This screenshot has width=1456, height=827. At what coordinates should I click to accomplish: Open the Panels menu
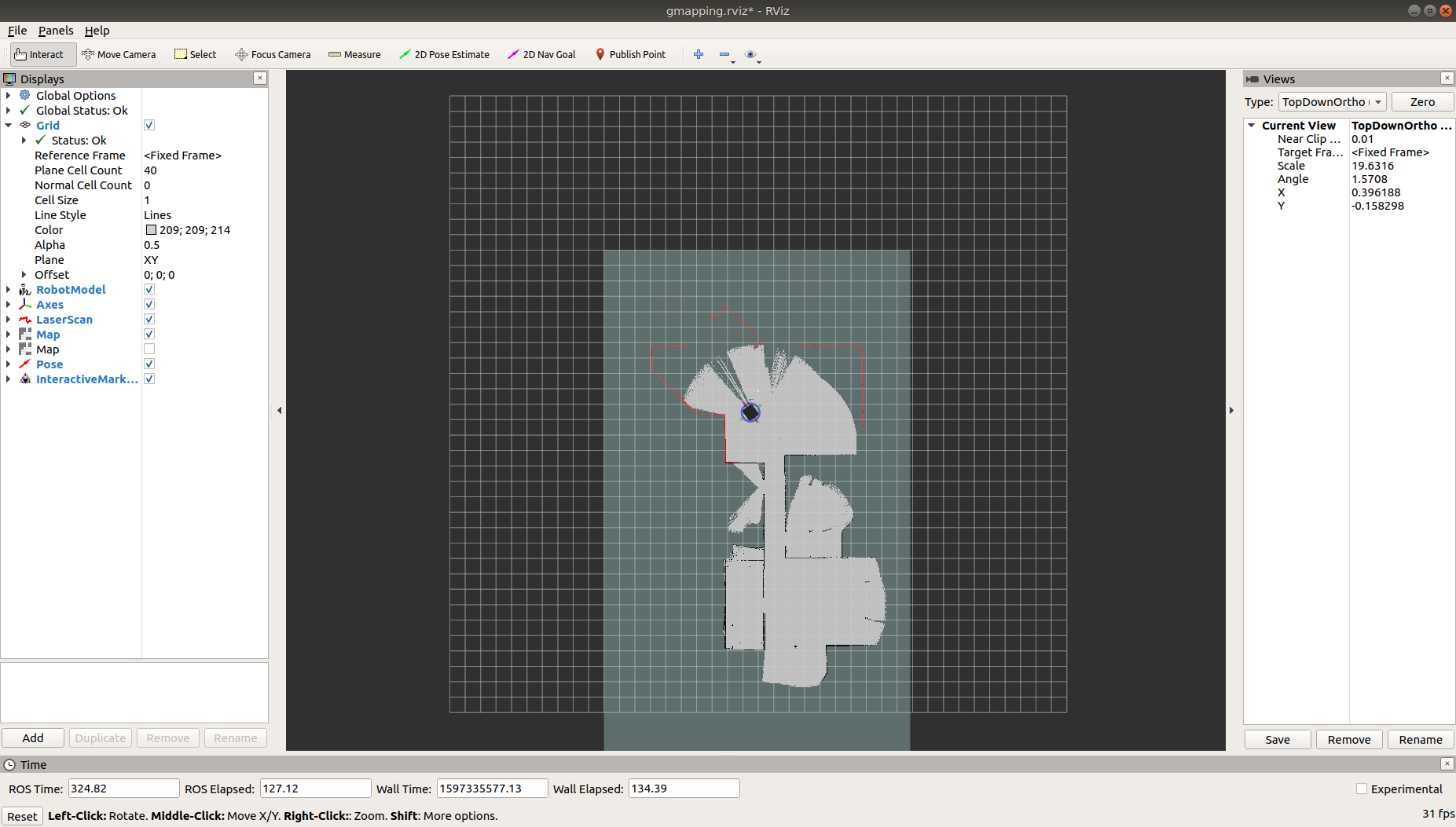point(55,31)
